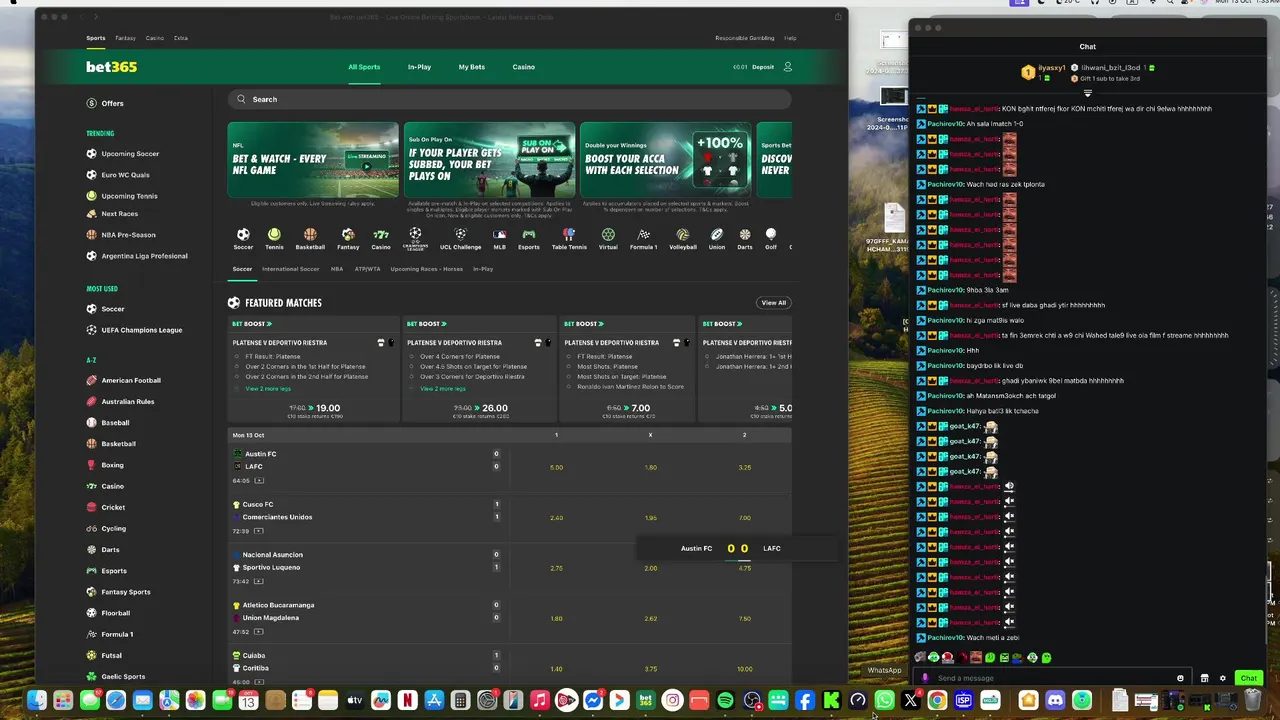Open the account profile icon
Image resolution: width=1280 pixels, height=720 pixels.
click(x=788, y=67)
